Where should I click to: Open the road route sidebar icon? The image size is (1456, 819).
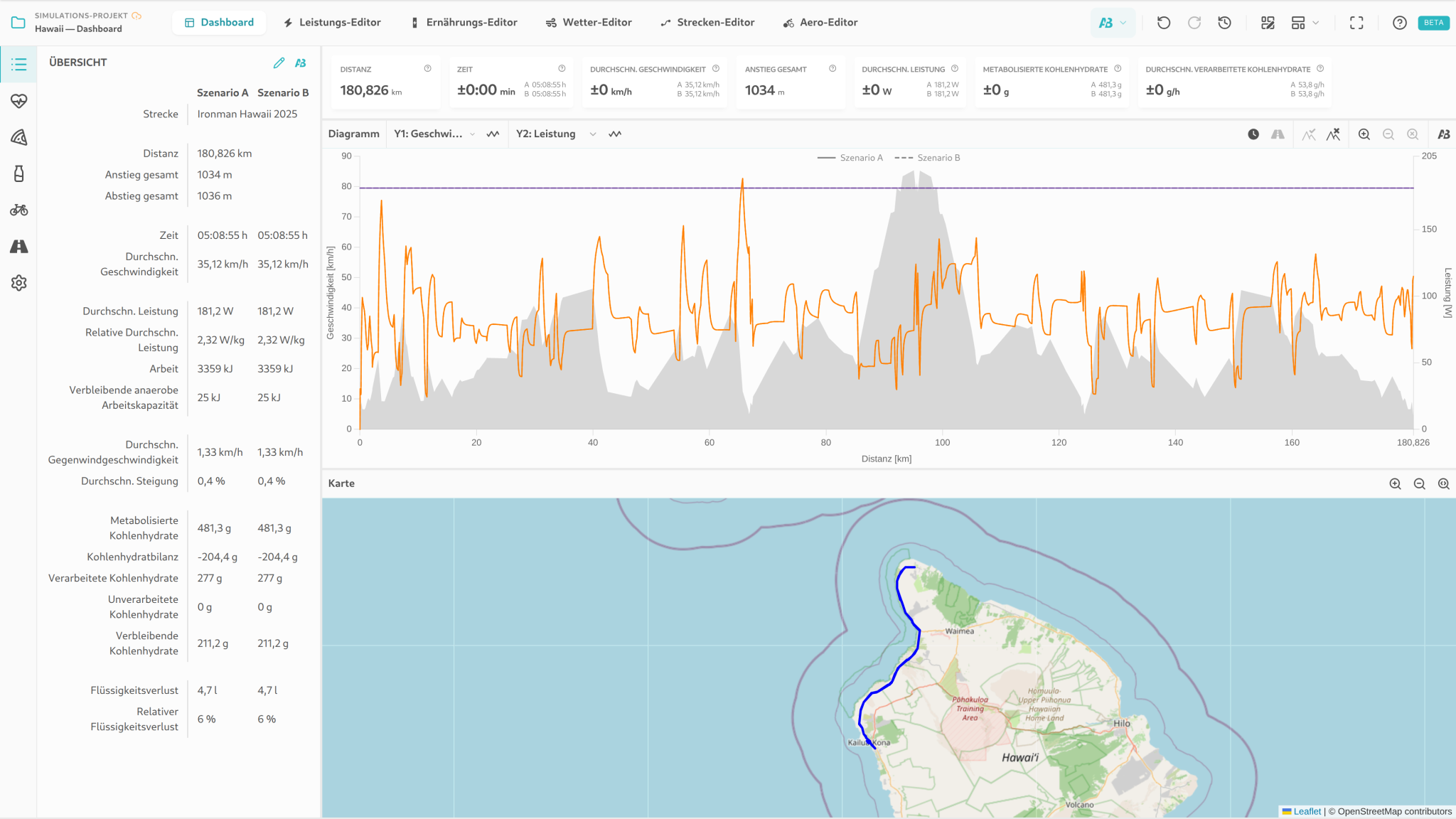(x=18, y=246)
